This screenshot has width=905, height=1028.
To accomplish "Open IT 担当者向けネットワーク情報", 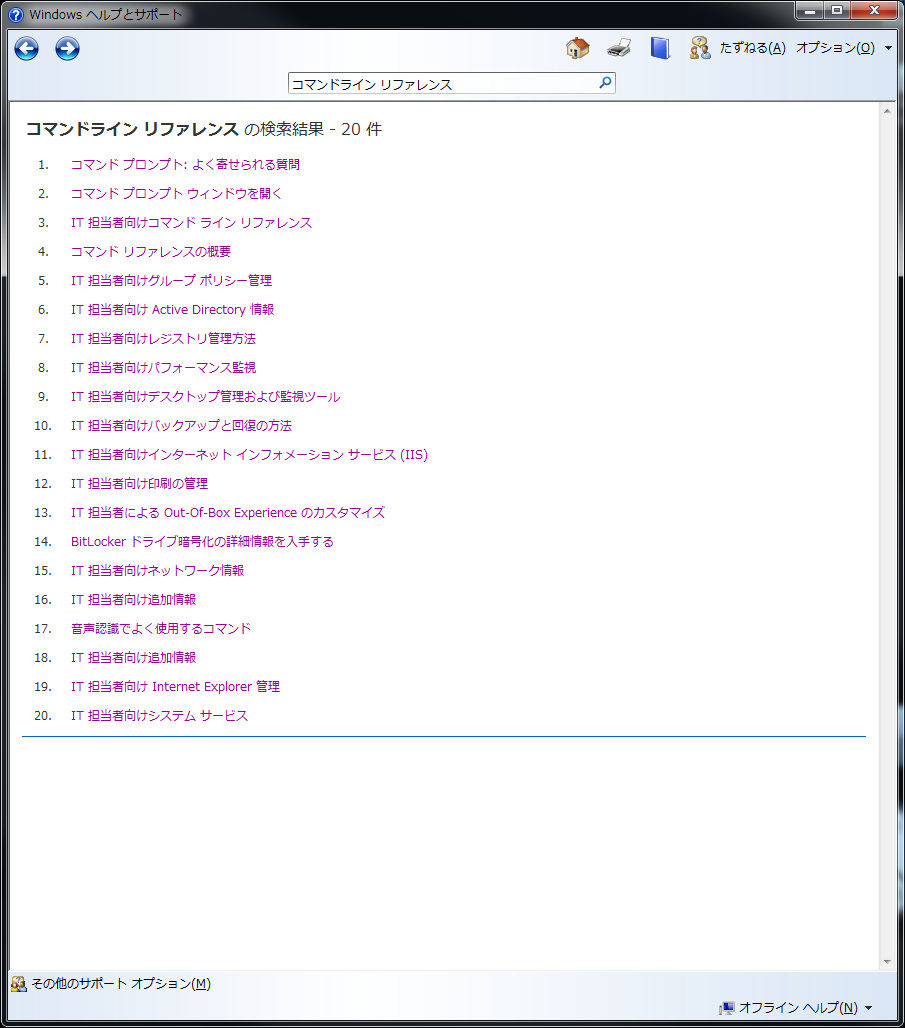I will click(x=157, y=570).
